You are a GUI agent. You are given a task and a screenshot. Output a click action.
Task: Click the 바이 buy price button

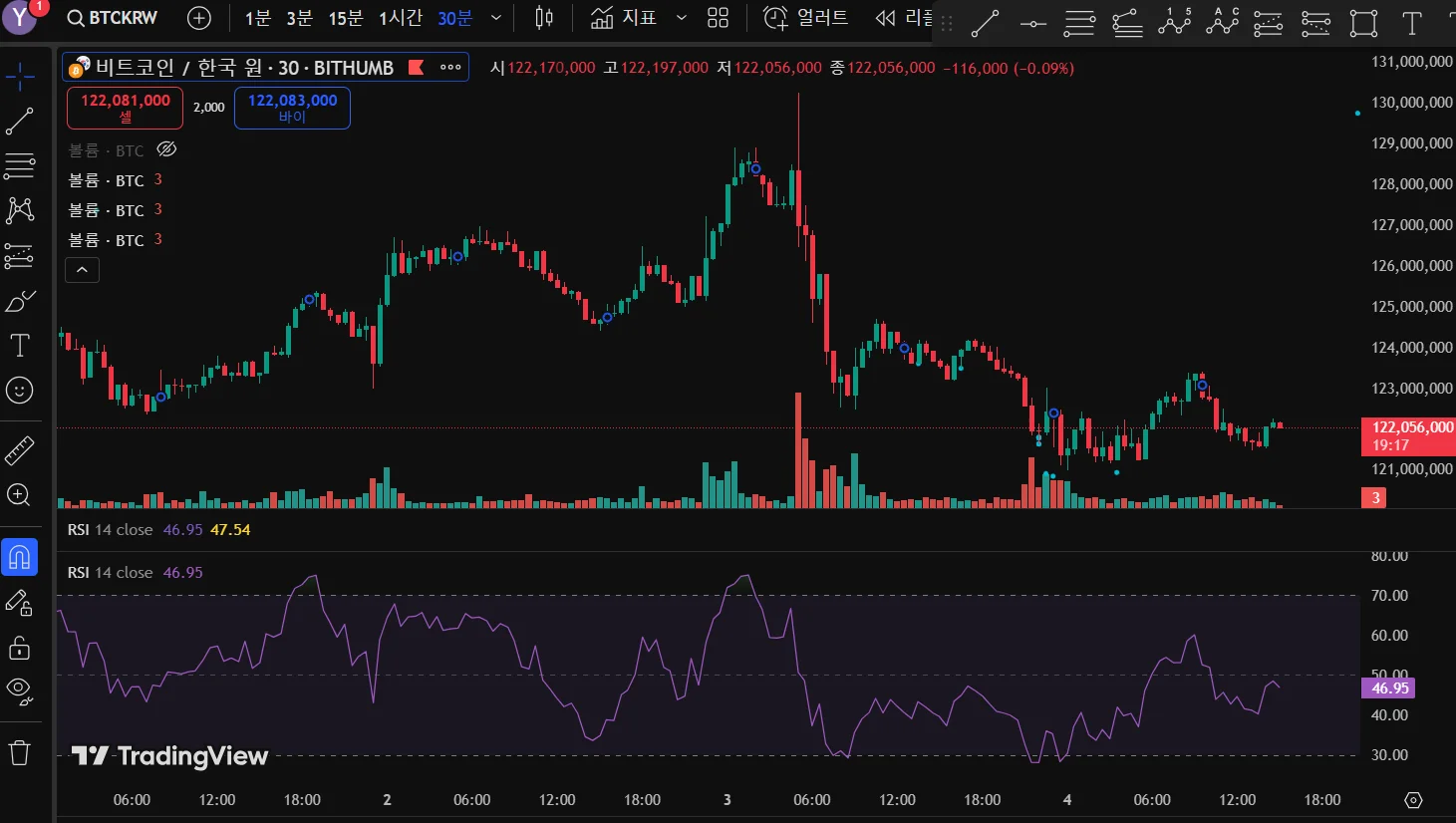[293, 108]
